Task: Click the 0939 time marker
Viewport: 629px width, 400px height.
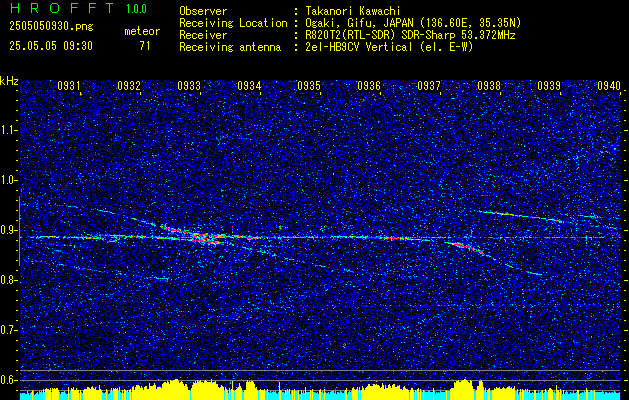Action: [x=549, y=85]
